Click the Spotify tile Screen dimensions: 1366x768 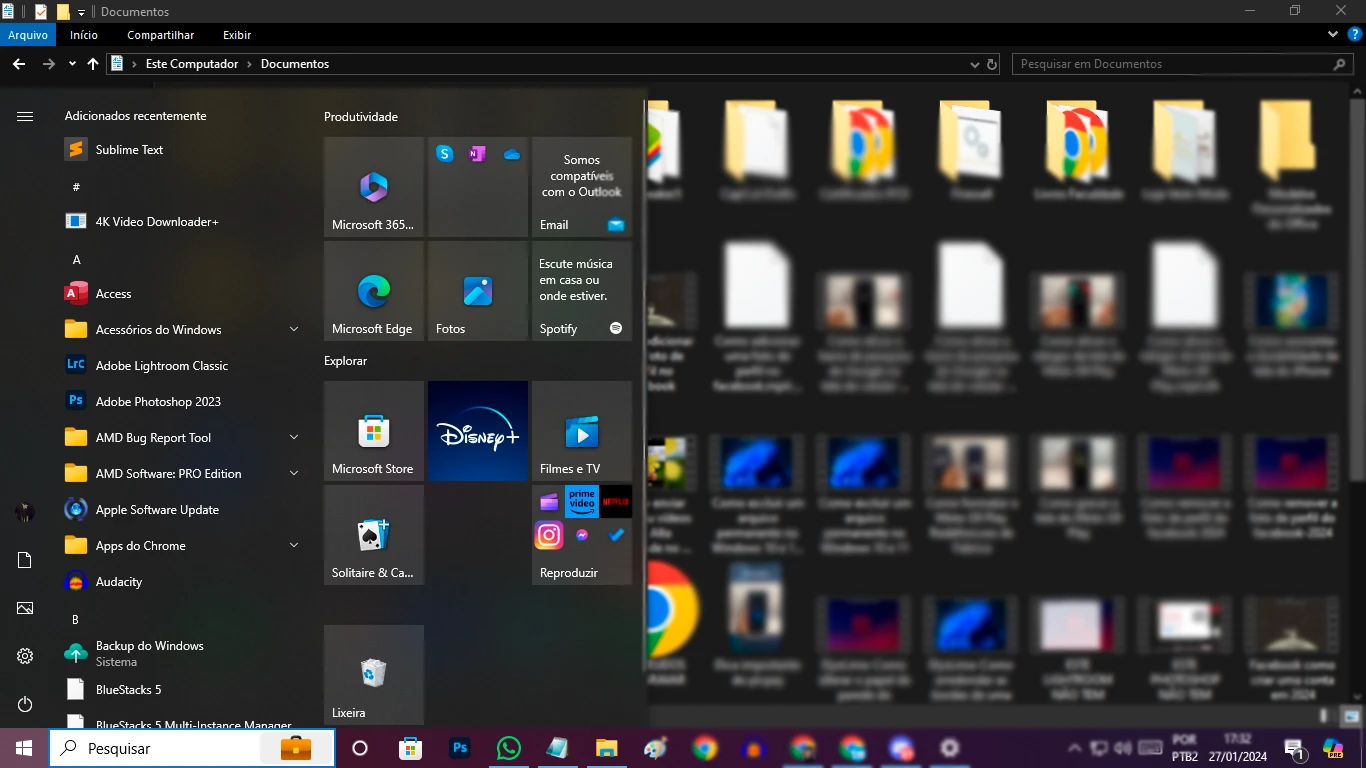(581, 290)
